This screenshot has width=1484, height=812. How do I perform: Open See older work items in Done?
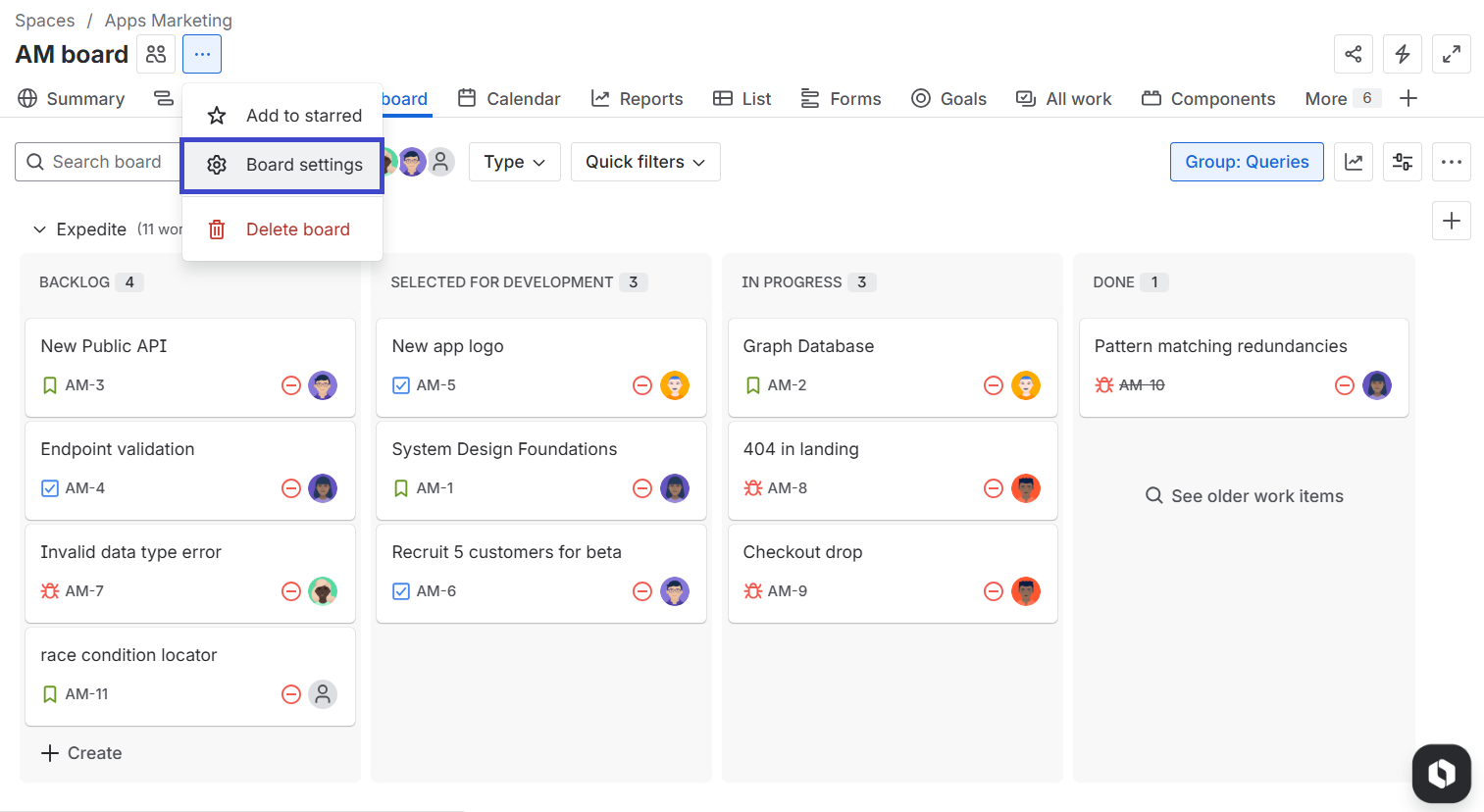pos(1244,495)
